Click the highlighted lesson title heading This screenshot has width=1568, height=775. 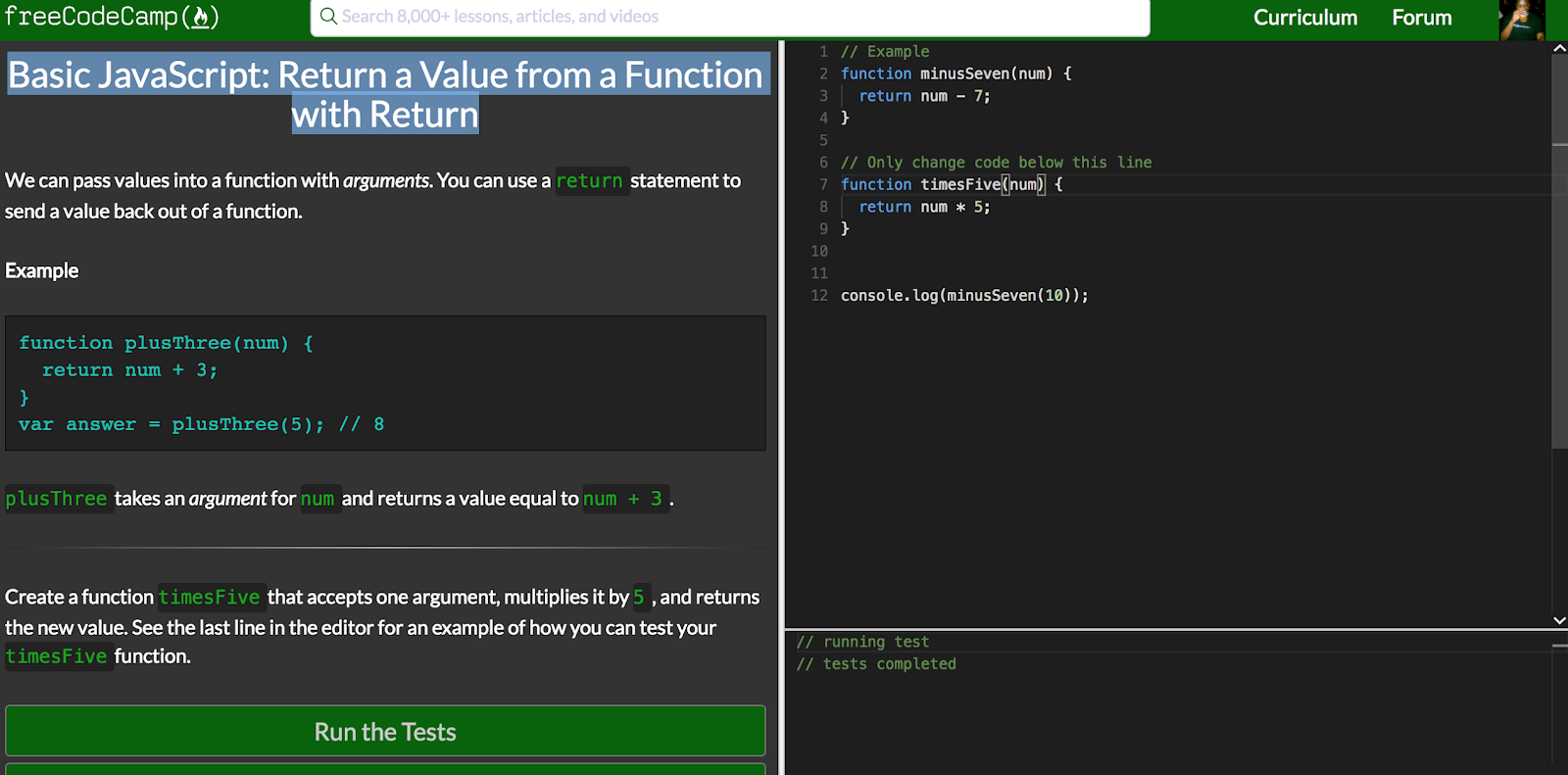tap(385, 94)
